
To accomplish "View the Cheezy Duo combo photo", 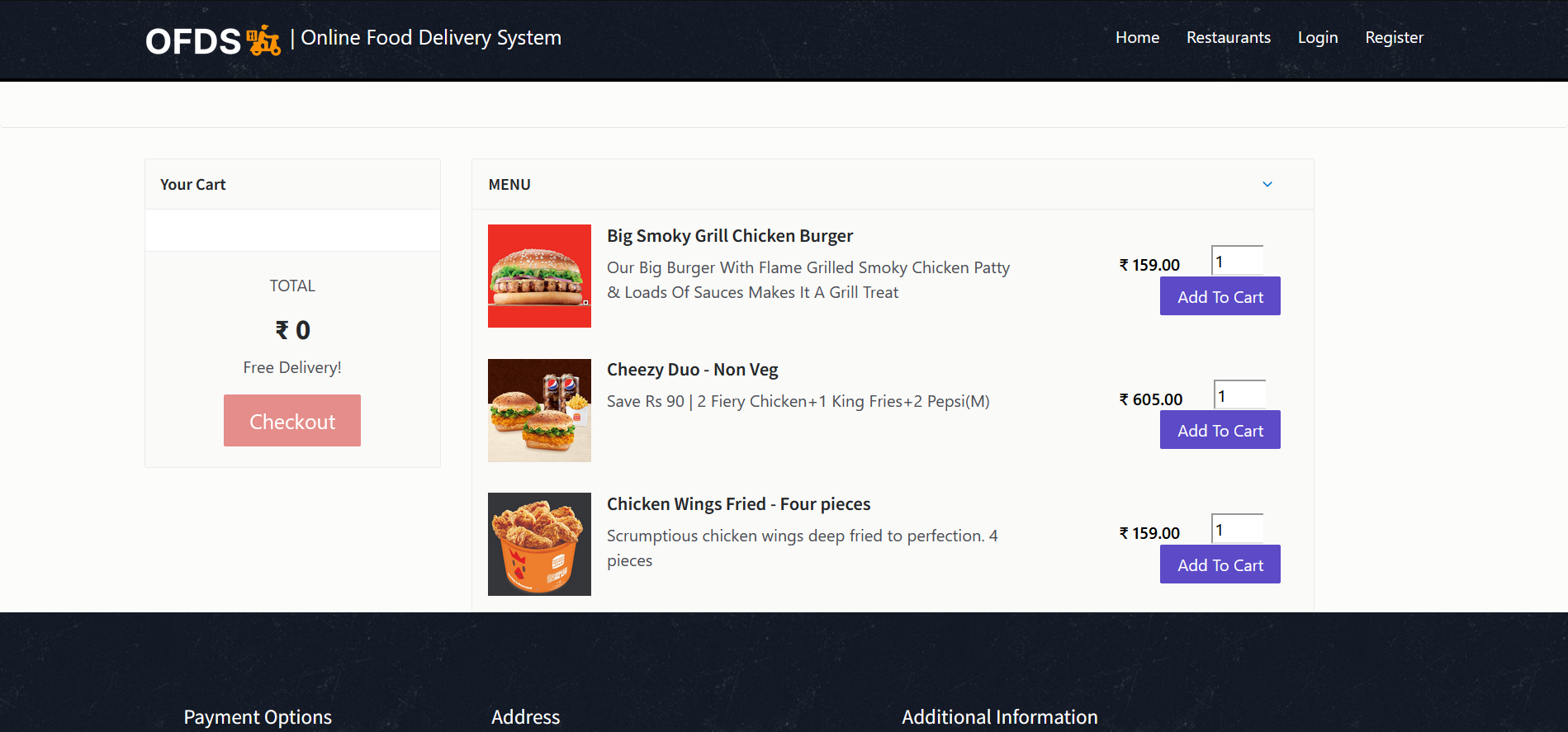I will tap(539, 410).
